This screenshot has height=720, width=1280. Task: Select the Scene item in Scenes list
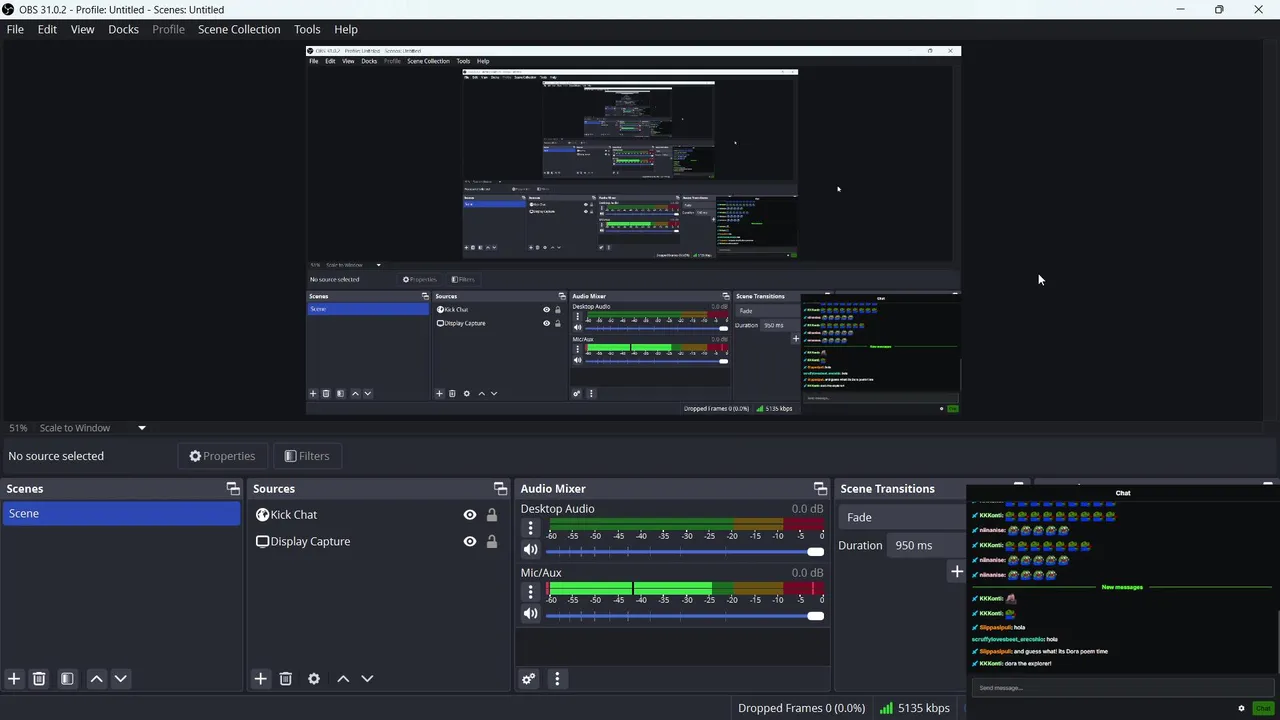pyautogui.click(x=121, y=513)
